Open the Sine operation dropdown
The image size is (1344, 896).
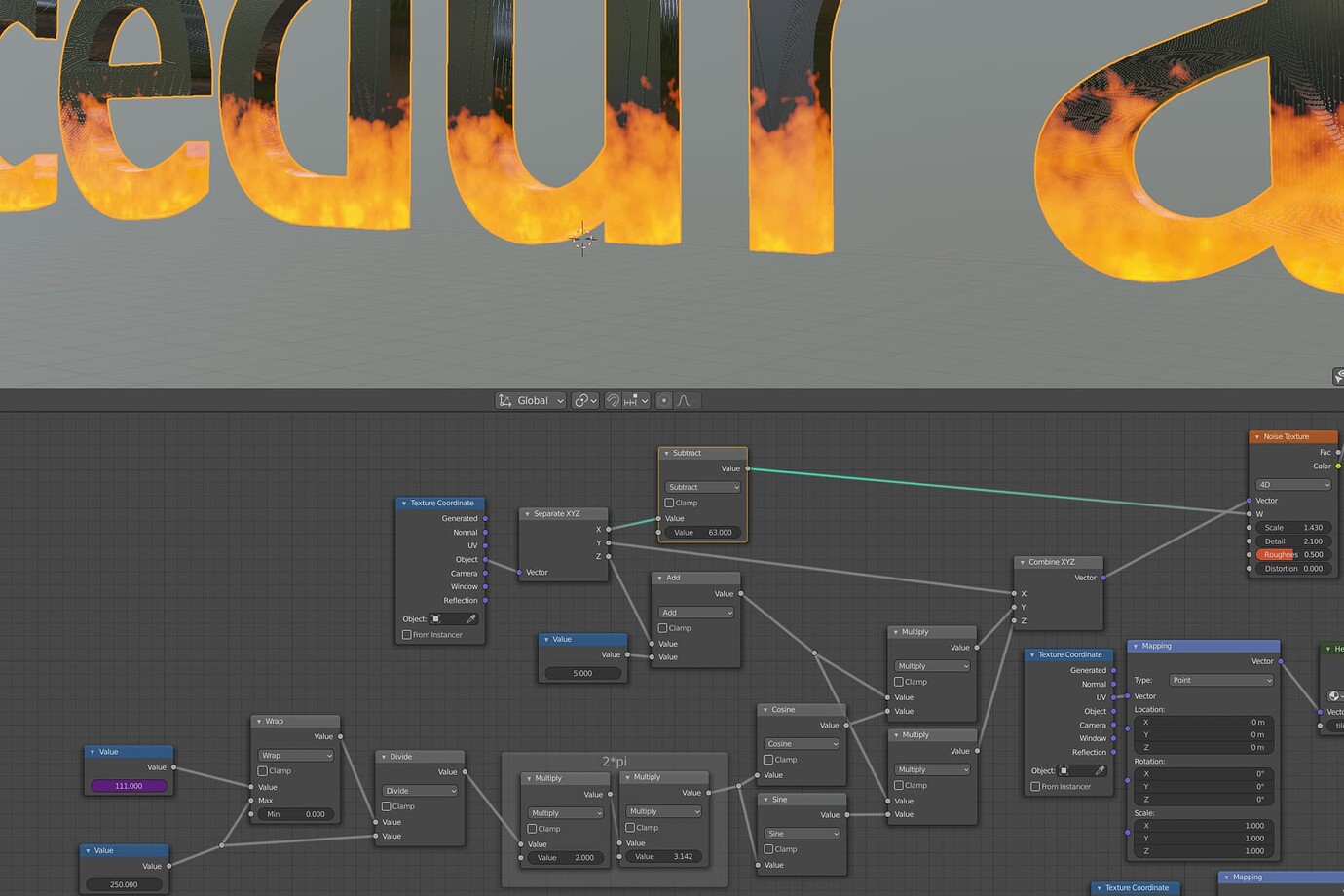tap(802, 834)
